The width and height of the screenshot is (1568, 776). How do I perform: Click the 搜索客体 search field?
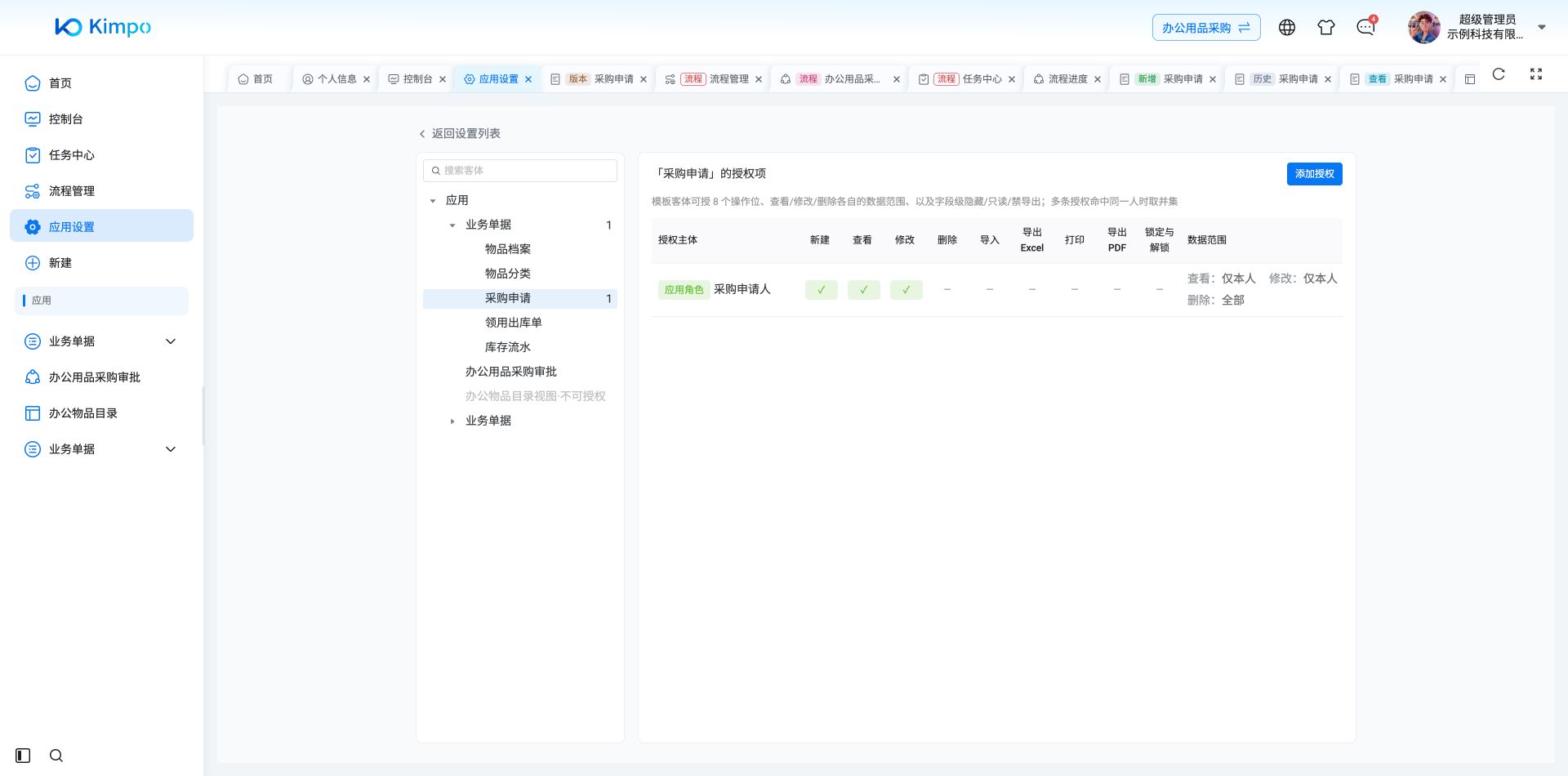click(x=520, y=171)
